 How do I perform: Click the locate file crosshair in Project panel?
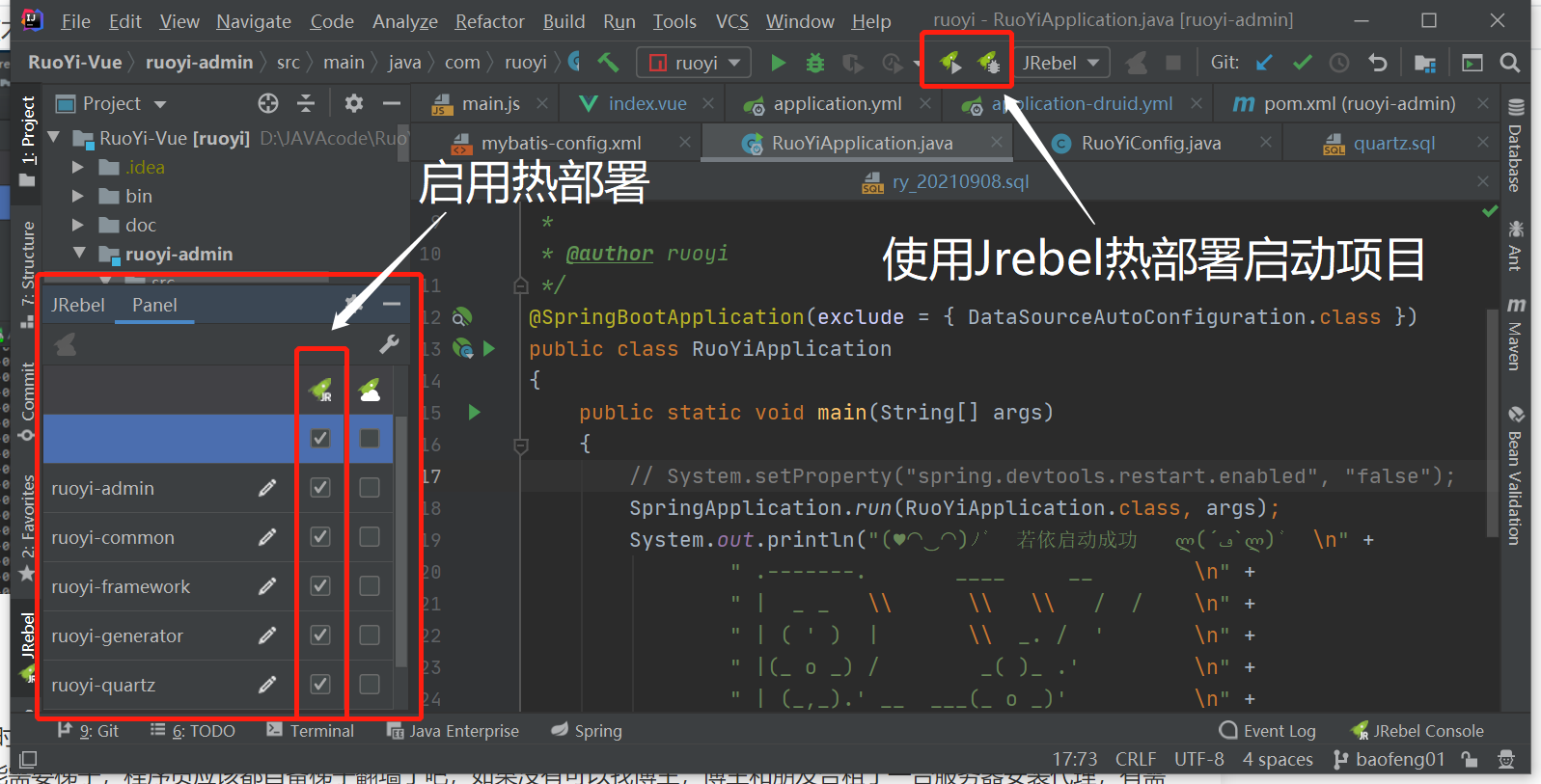click(268, 103)
